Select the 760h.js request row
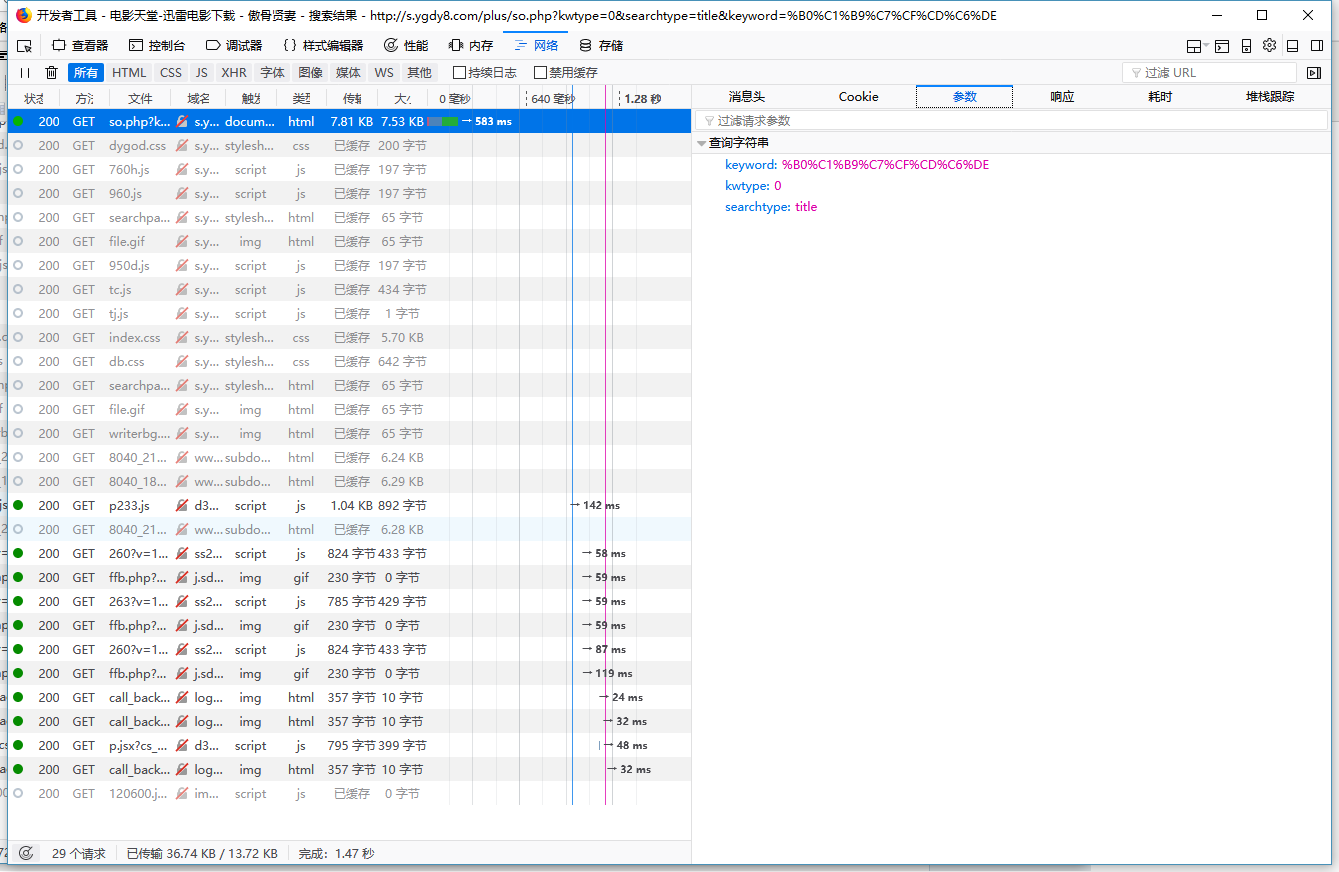 tap(349, 169)
